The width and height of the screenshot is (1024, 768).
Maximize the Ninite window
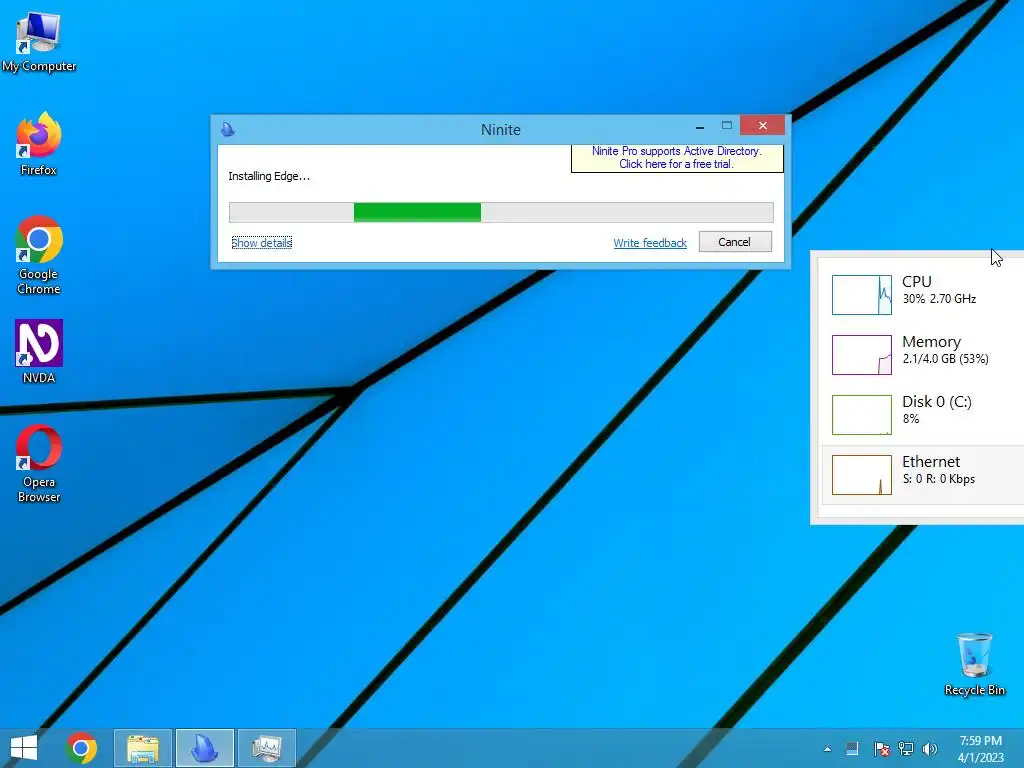point(726,125)
